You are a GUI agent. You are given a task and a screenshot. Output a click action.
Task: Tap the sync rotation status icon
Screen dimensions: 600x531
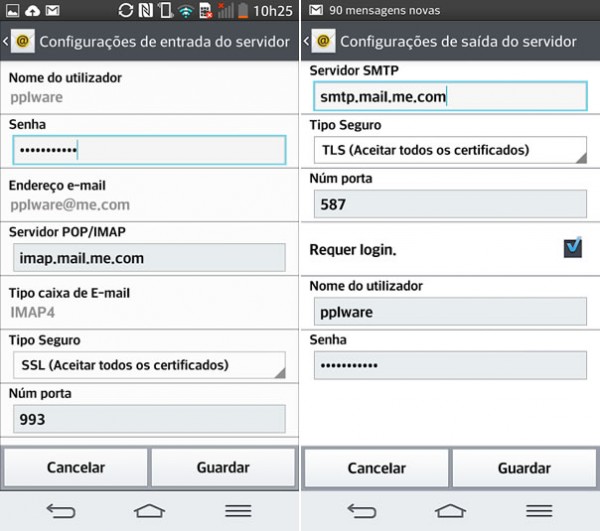click(126, 10)
